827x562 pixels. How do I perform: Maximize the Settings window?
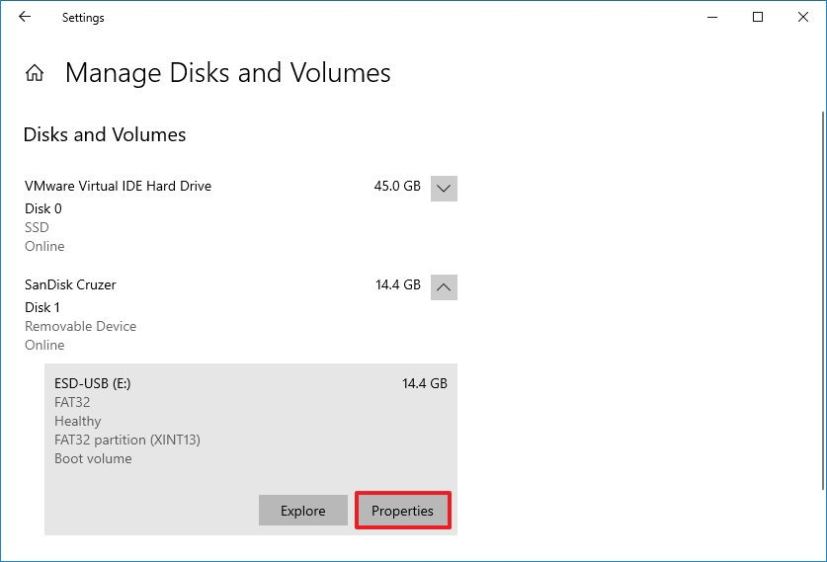(758, 17)
